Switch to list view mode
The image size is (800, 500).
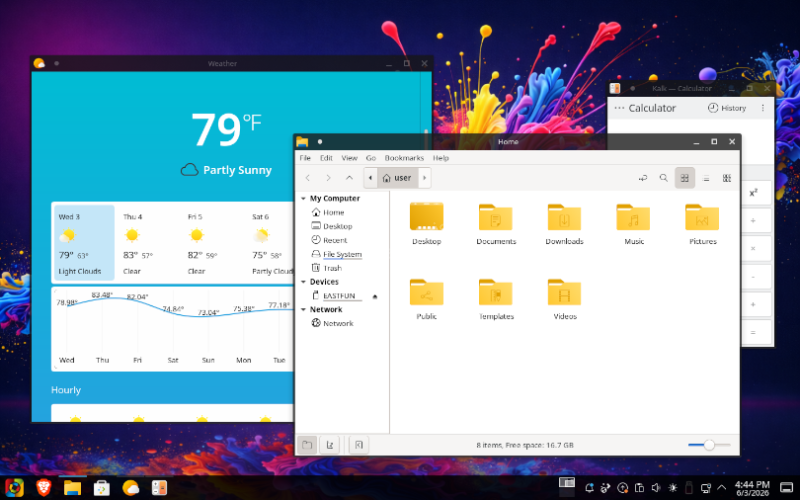click(706, 178)
